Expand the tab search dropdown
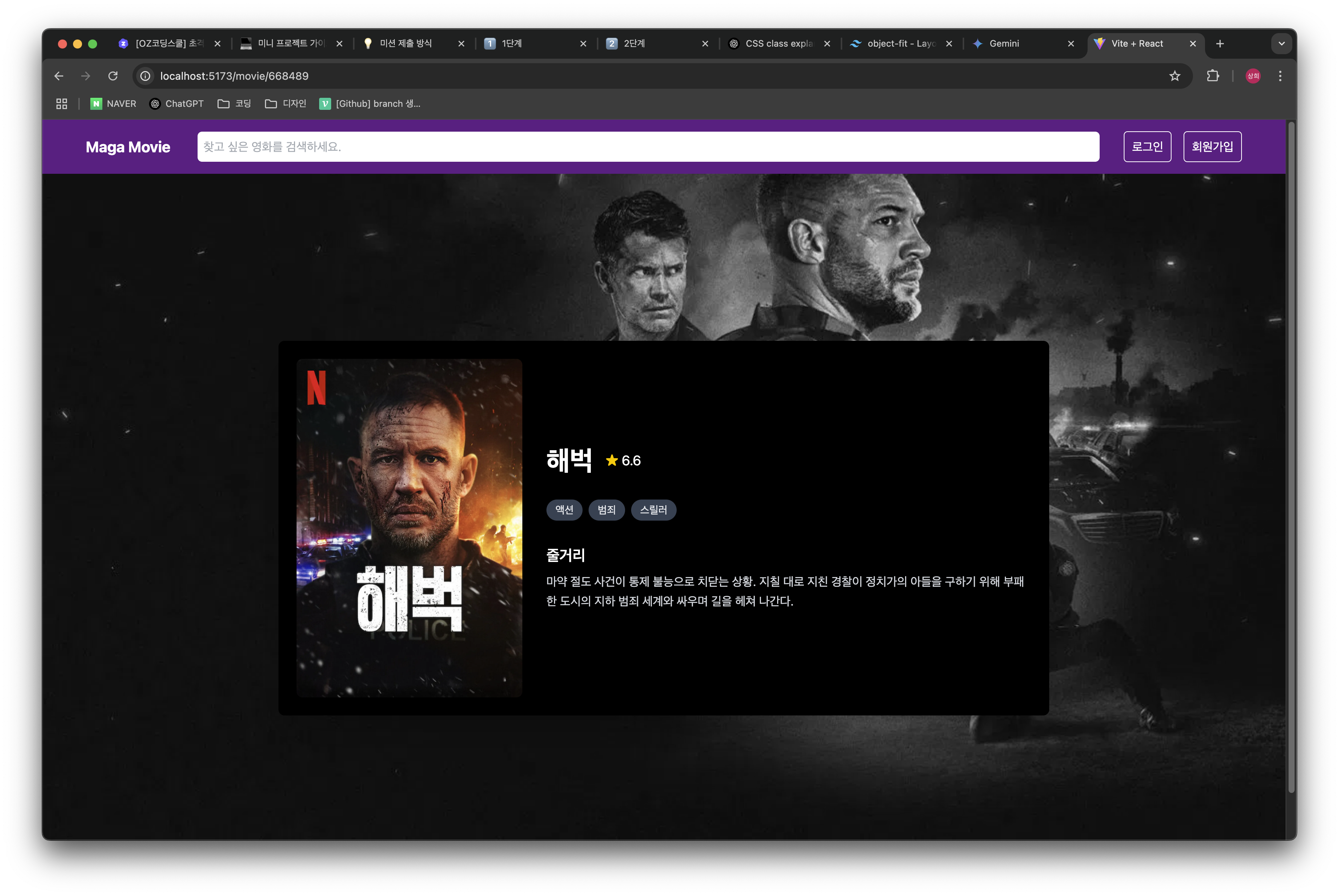Screen dimensions: 1339x896 (x=1281, y=43)
